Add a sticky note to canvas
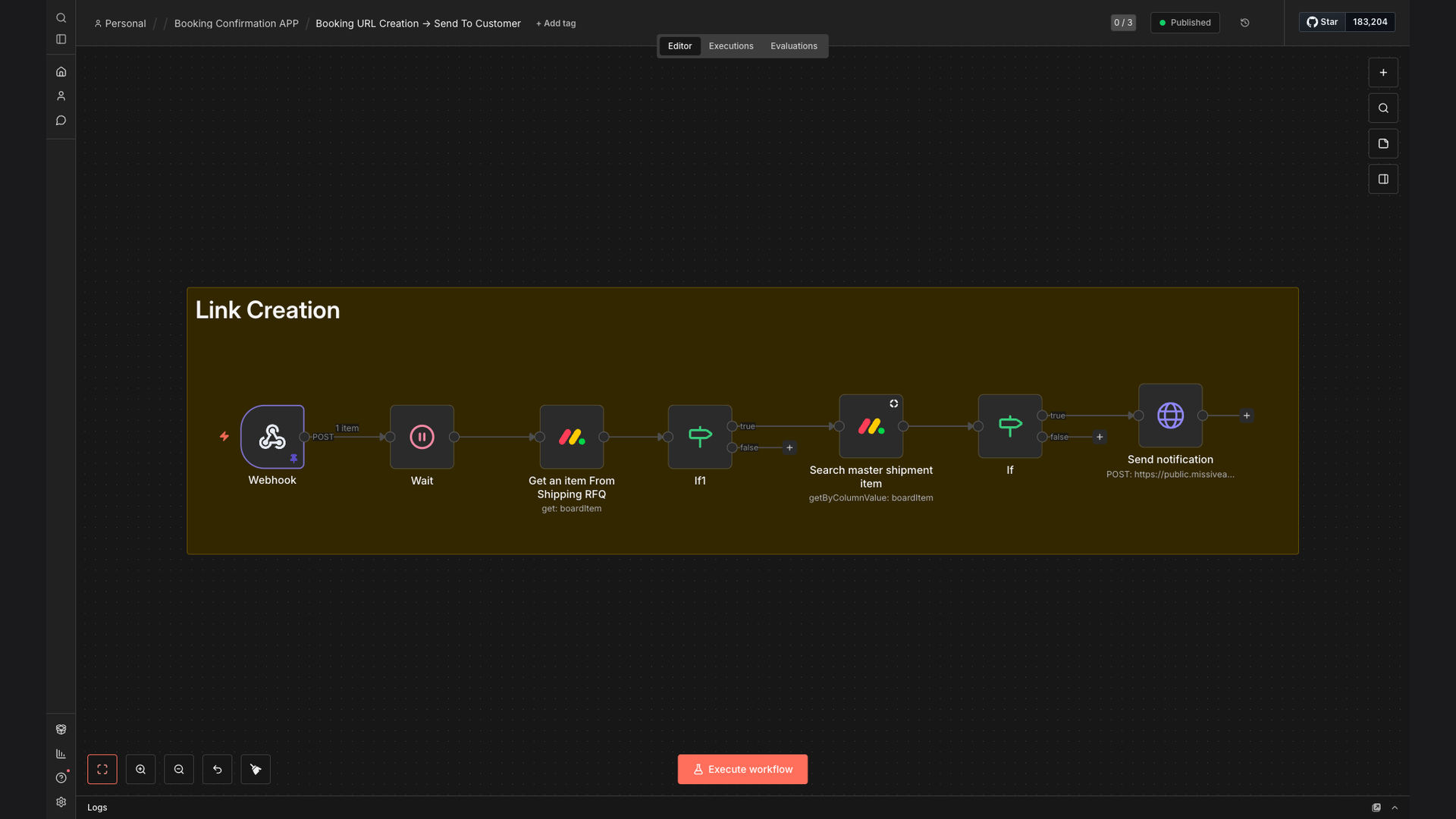 click(1383, 144)
